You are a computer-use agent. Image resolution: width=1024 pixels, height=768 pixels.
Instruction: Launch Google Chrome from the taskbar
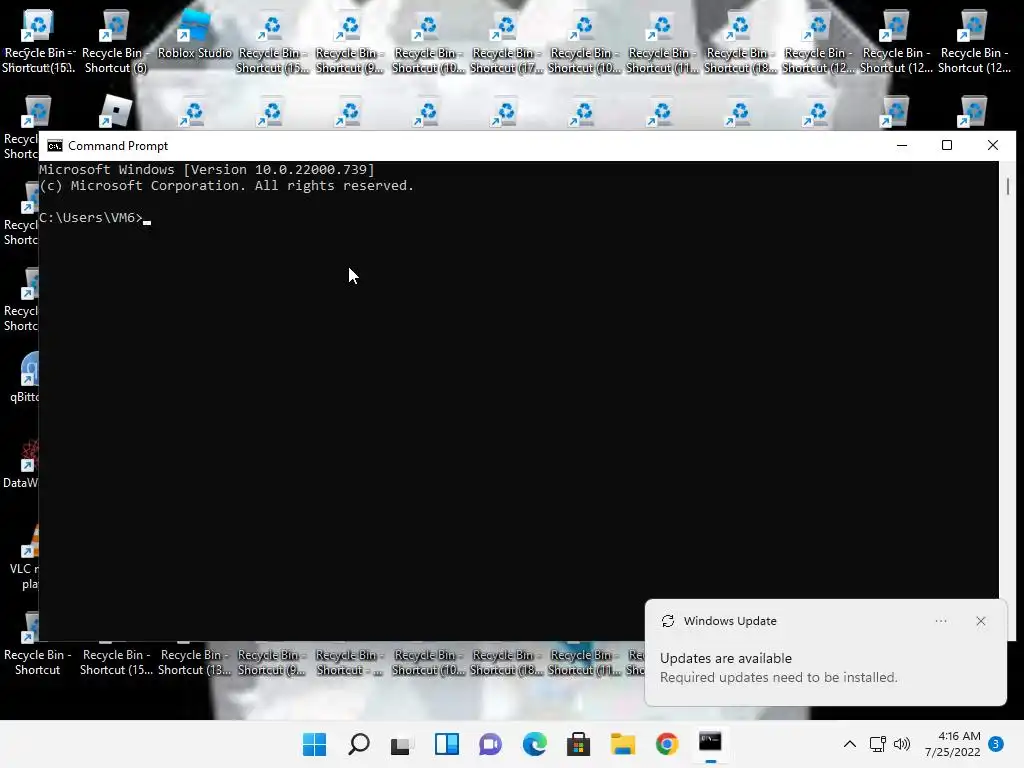666,744
